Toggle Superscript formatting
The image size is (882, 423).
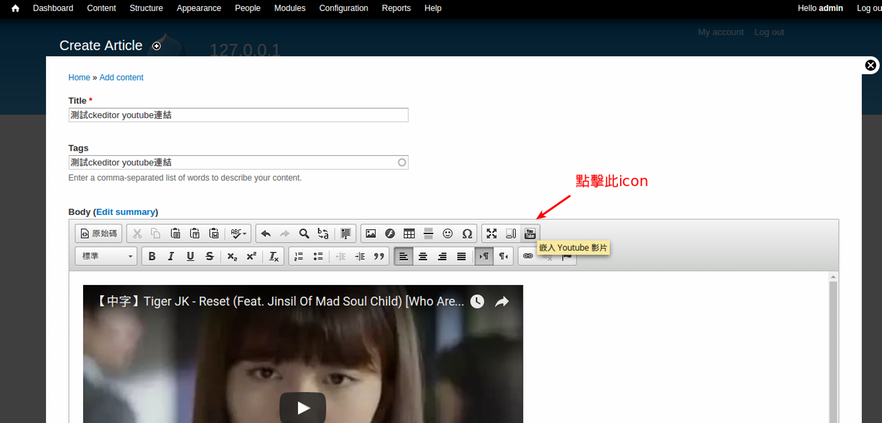tap(251, 256)
